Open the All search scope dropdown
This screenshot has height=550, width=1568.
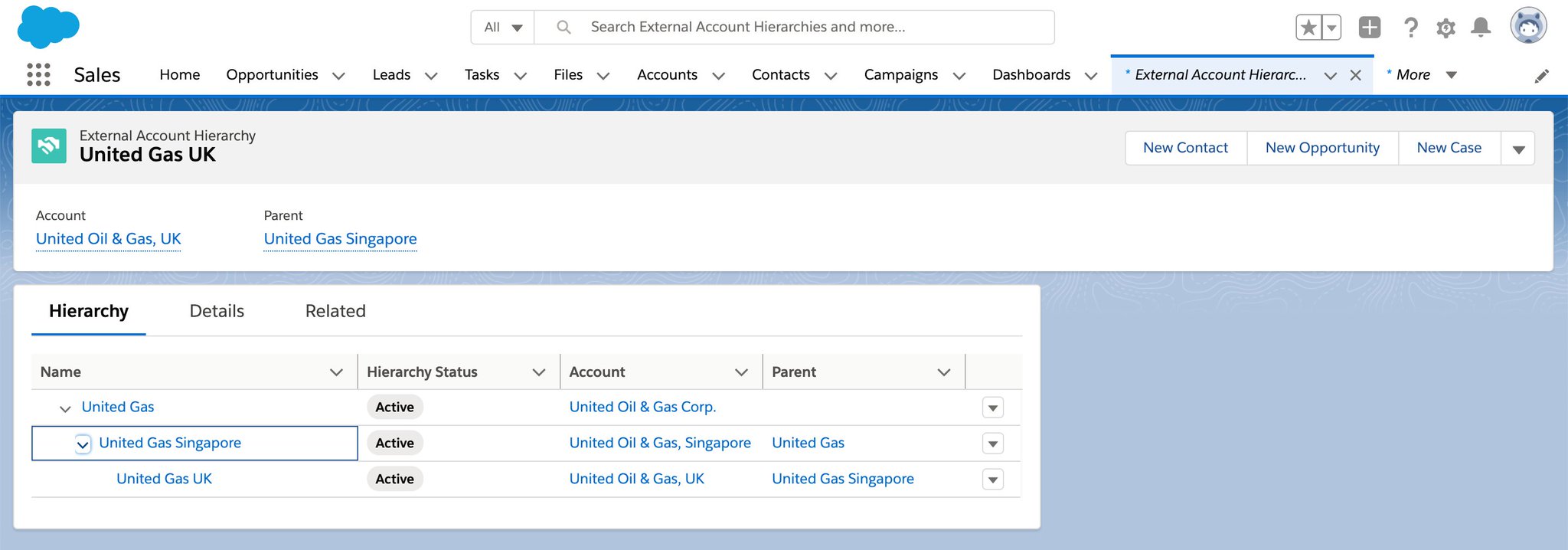tap(502, 27)
